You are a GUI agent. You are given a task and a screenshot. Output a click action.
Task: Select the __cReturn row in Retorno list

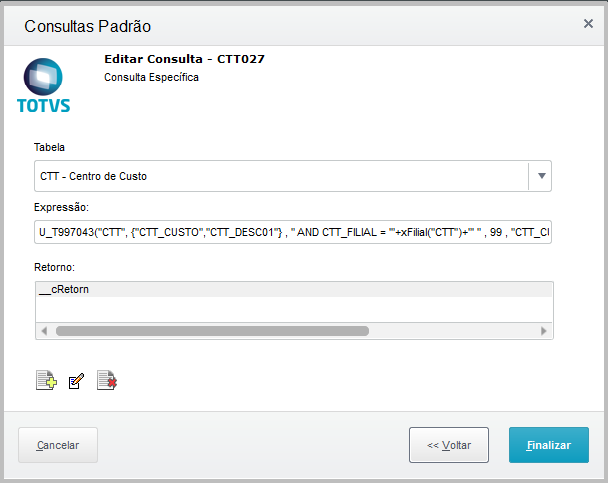coord(293,290)
